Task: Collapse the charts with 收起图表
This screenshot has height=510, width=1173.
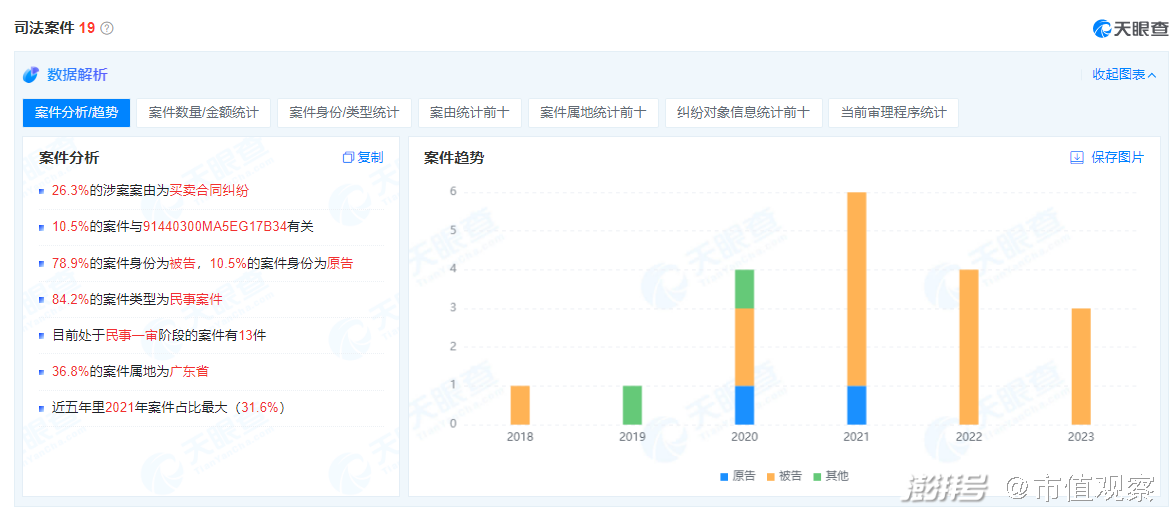Action: click(1124, 74)
